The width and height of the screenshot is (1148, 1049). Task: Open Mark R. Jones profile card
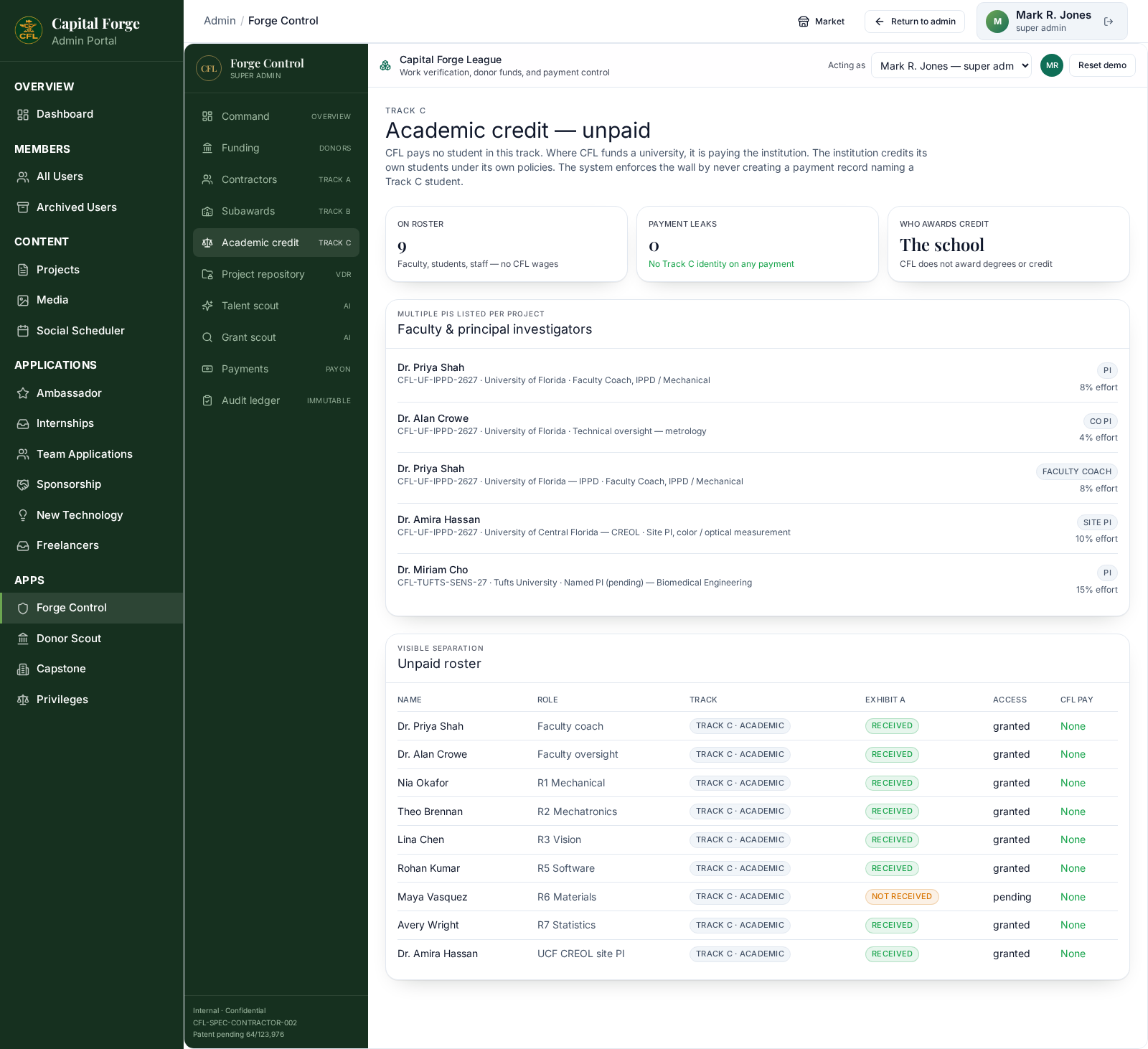(x=1052, y=22)
